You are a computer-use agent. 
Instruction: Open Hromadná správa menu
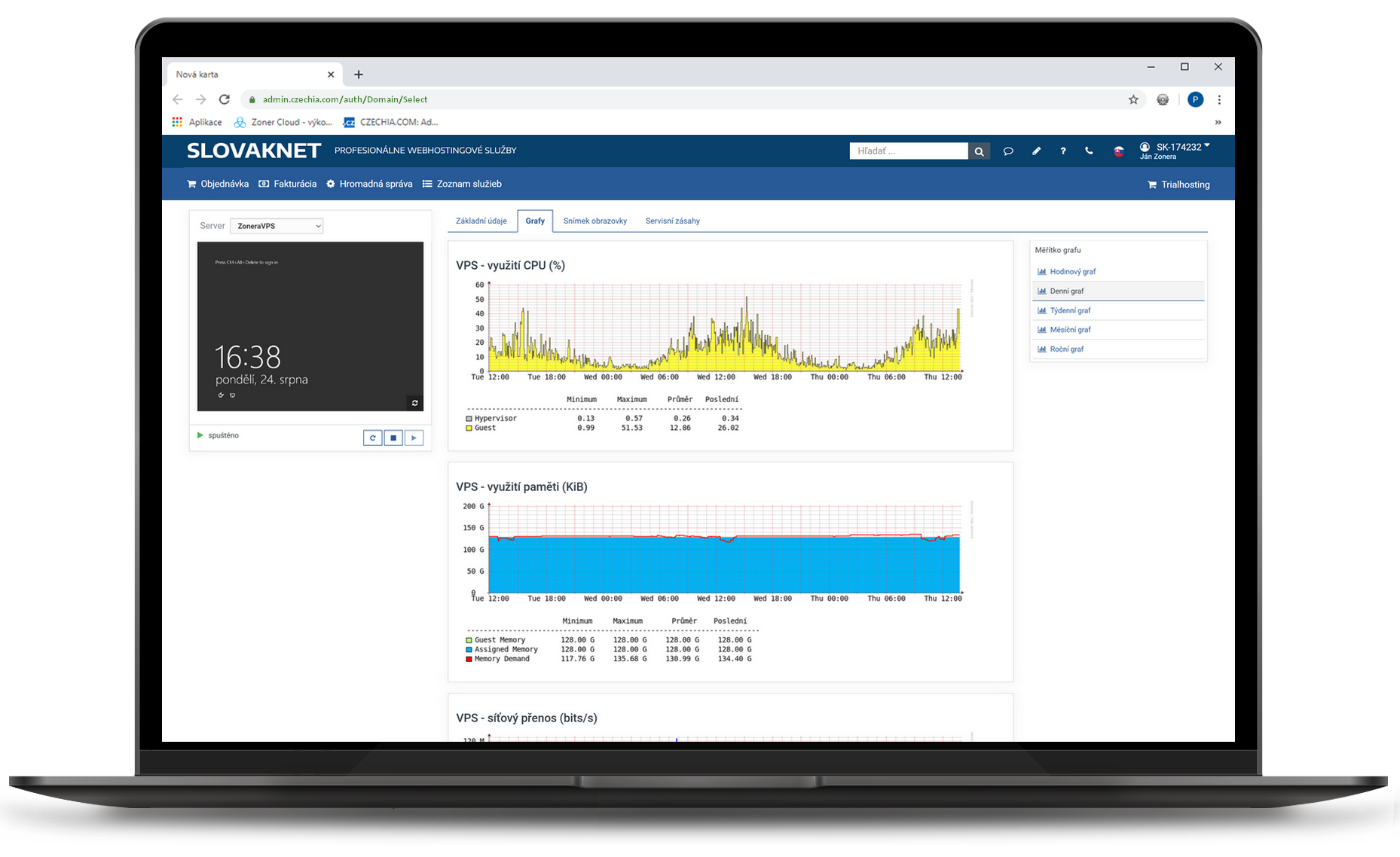369,184
